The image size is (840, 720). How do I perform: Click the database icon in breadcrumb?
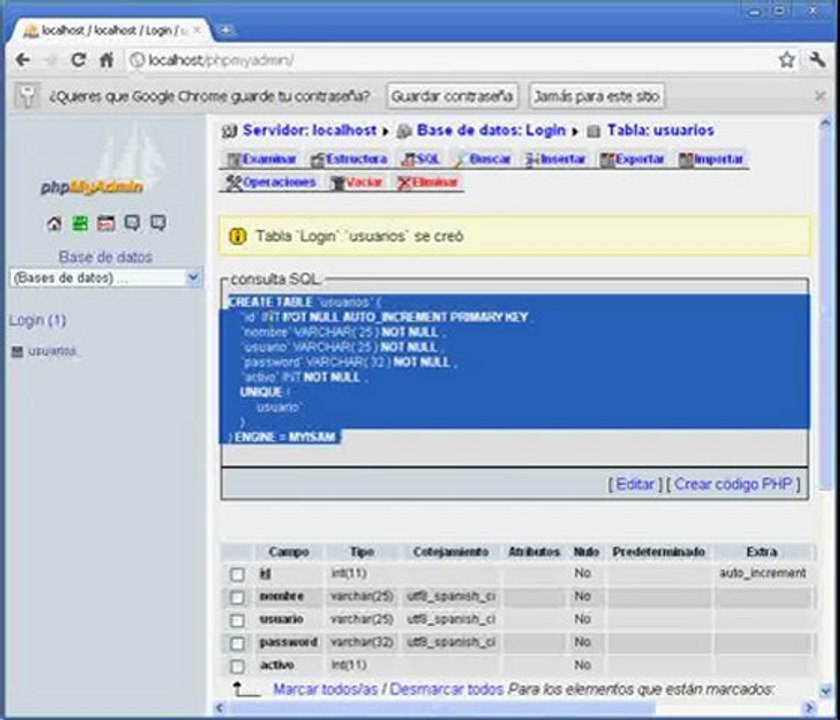tap(404, 131)
